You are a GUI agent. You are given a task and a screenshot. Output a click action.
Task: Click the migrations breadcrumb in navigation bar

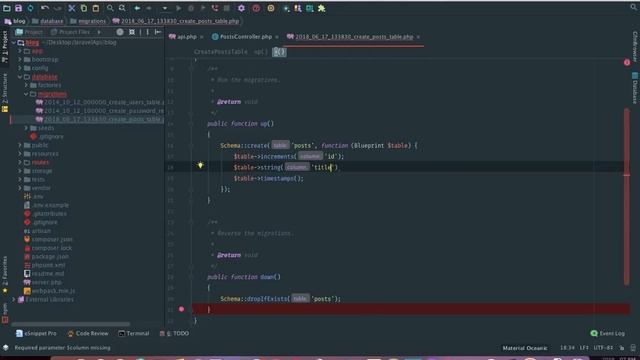point(88,21)
